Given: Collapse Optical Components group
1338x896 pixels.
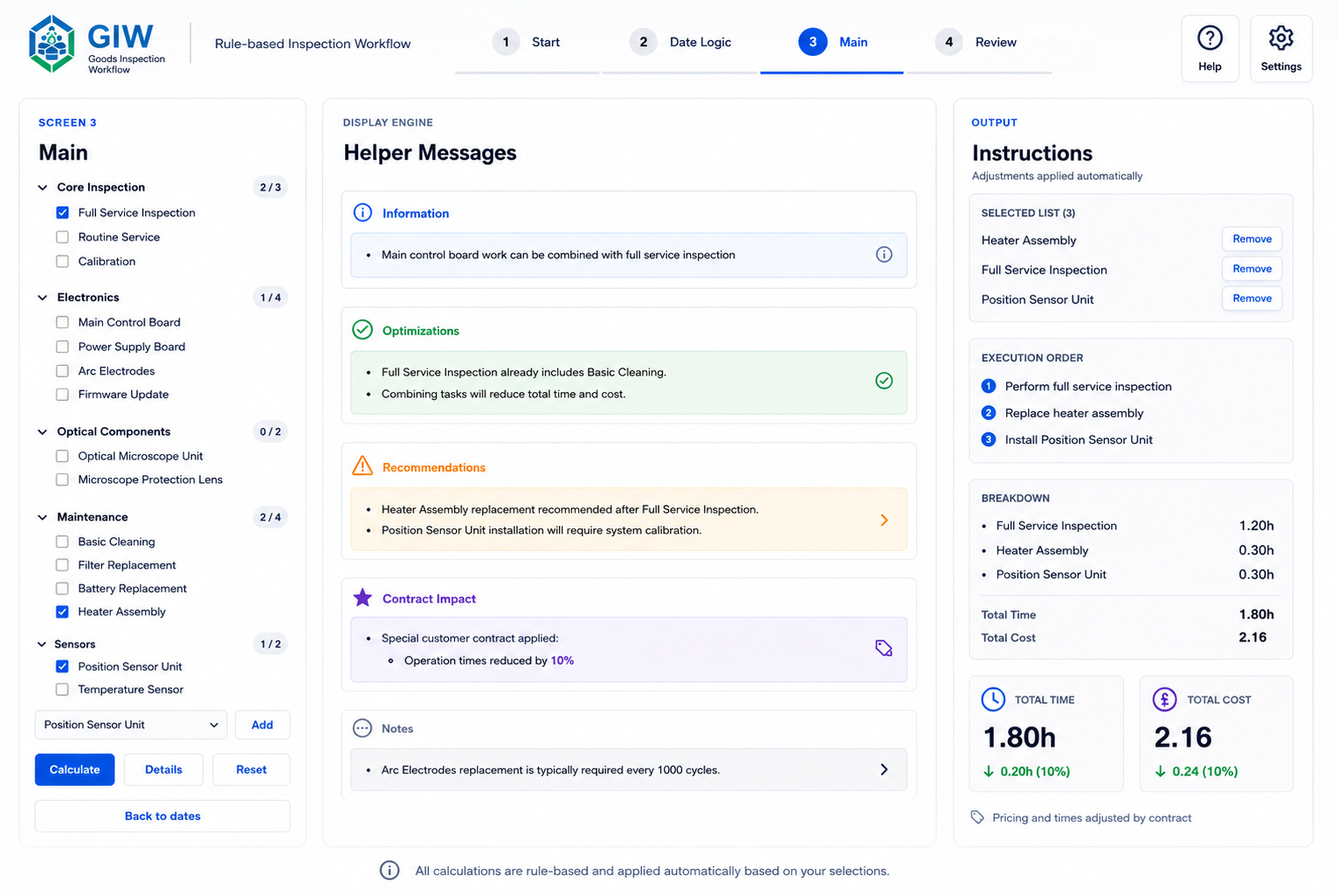Looking at the screenshot, I should (x=42, y=431).
